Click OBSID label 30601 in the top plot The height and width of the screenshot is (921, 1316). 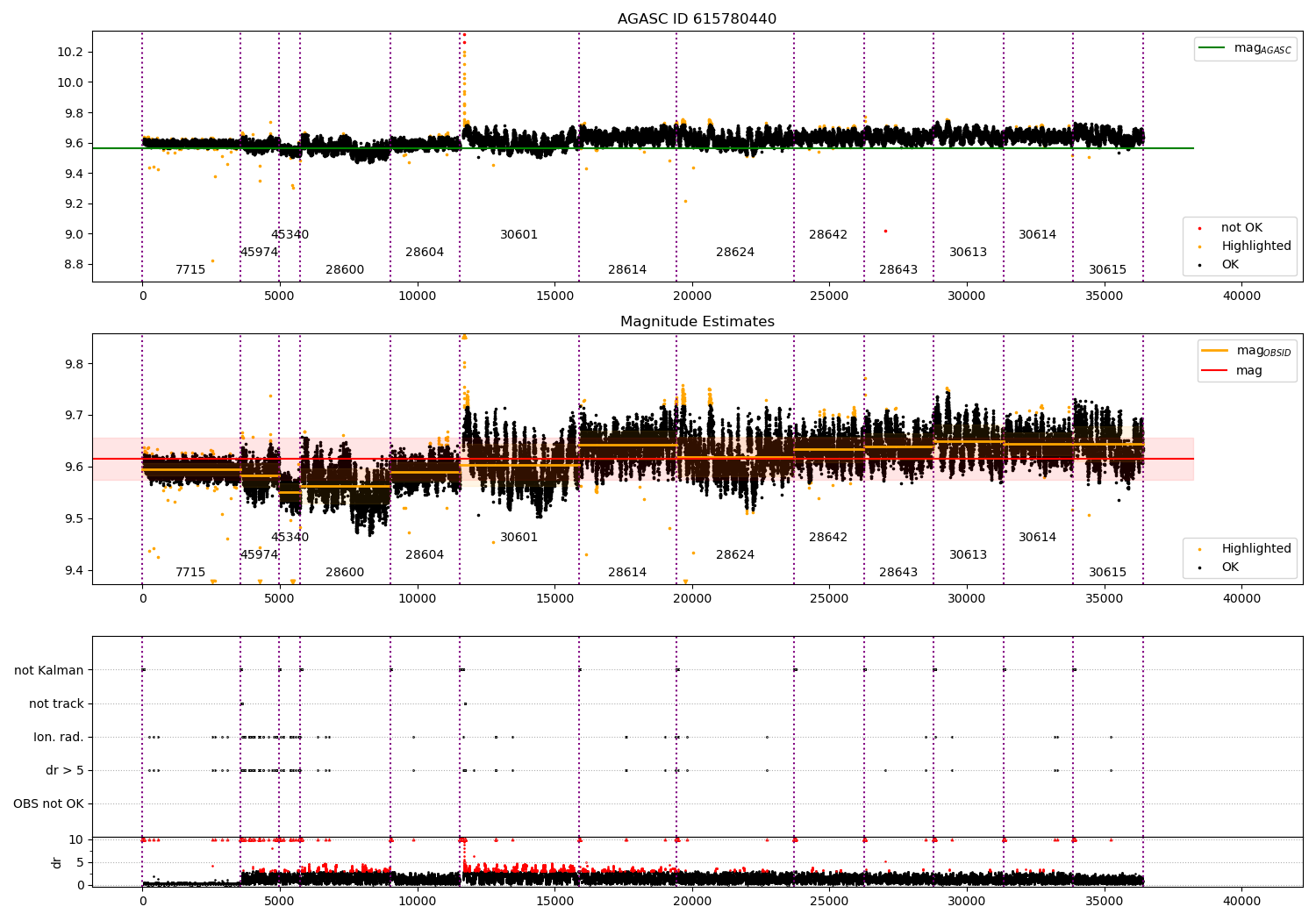[519, 235]
